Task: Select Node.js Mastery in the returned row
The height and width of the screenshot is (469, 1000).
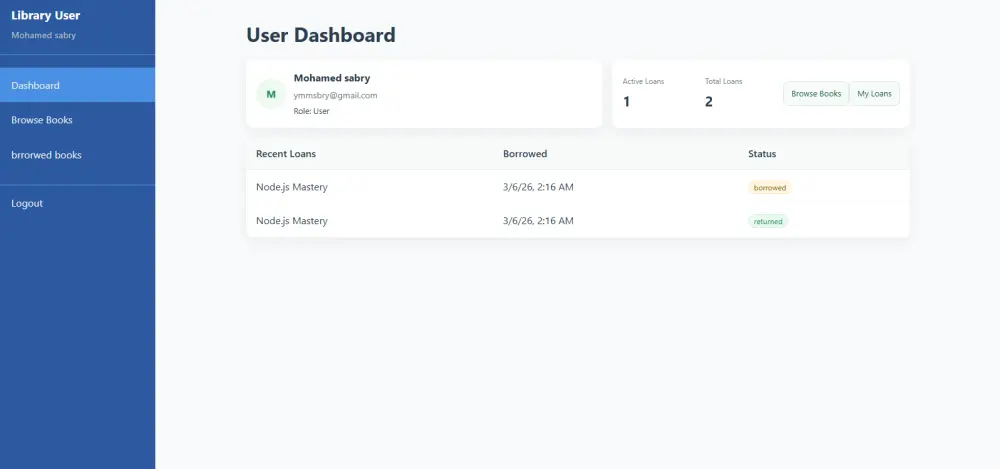Action: [292, 221]
